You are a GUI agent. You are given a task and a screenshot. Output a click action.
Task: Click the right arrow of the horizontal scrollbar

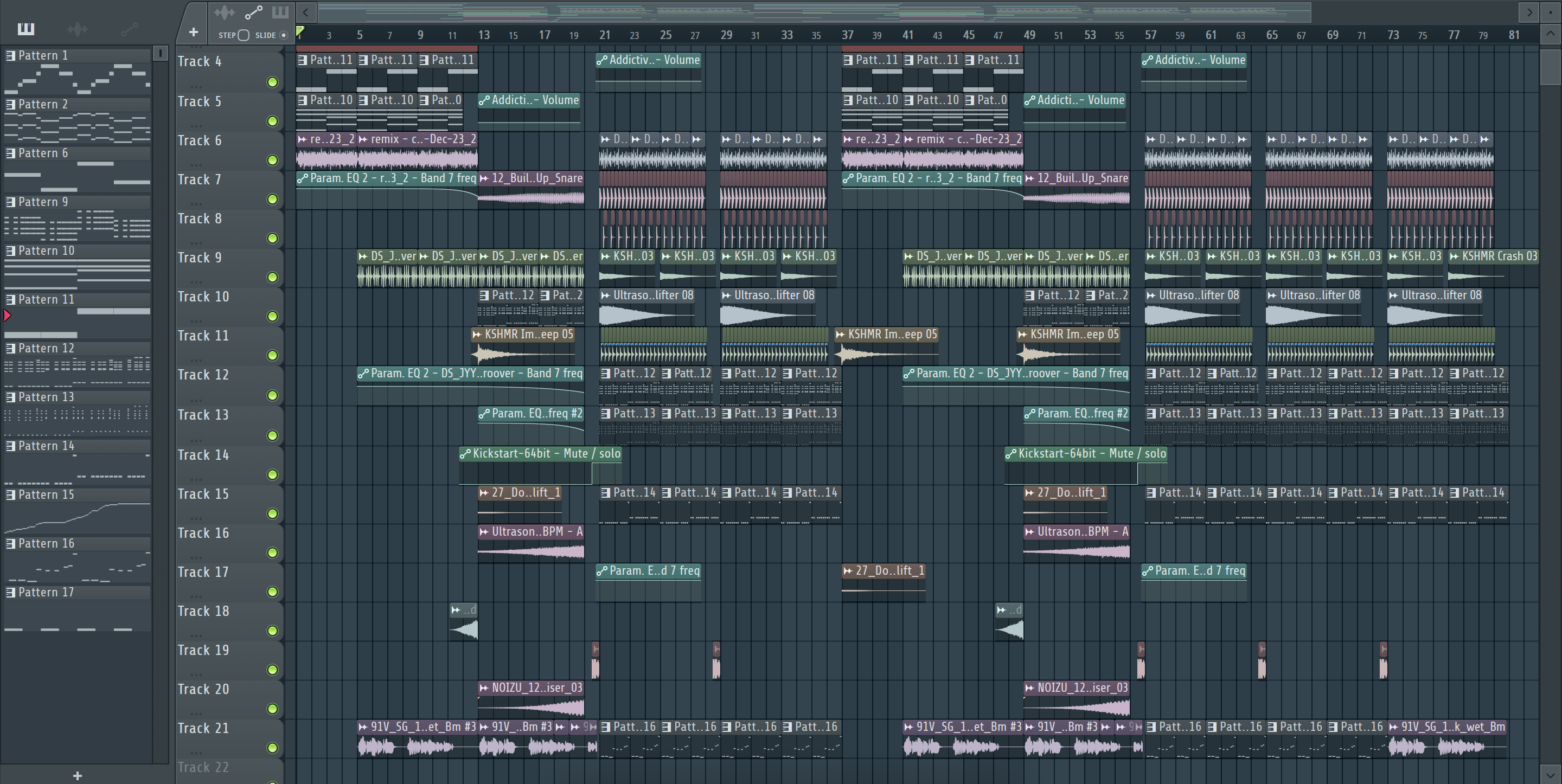click(x=1529, y=12)
